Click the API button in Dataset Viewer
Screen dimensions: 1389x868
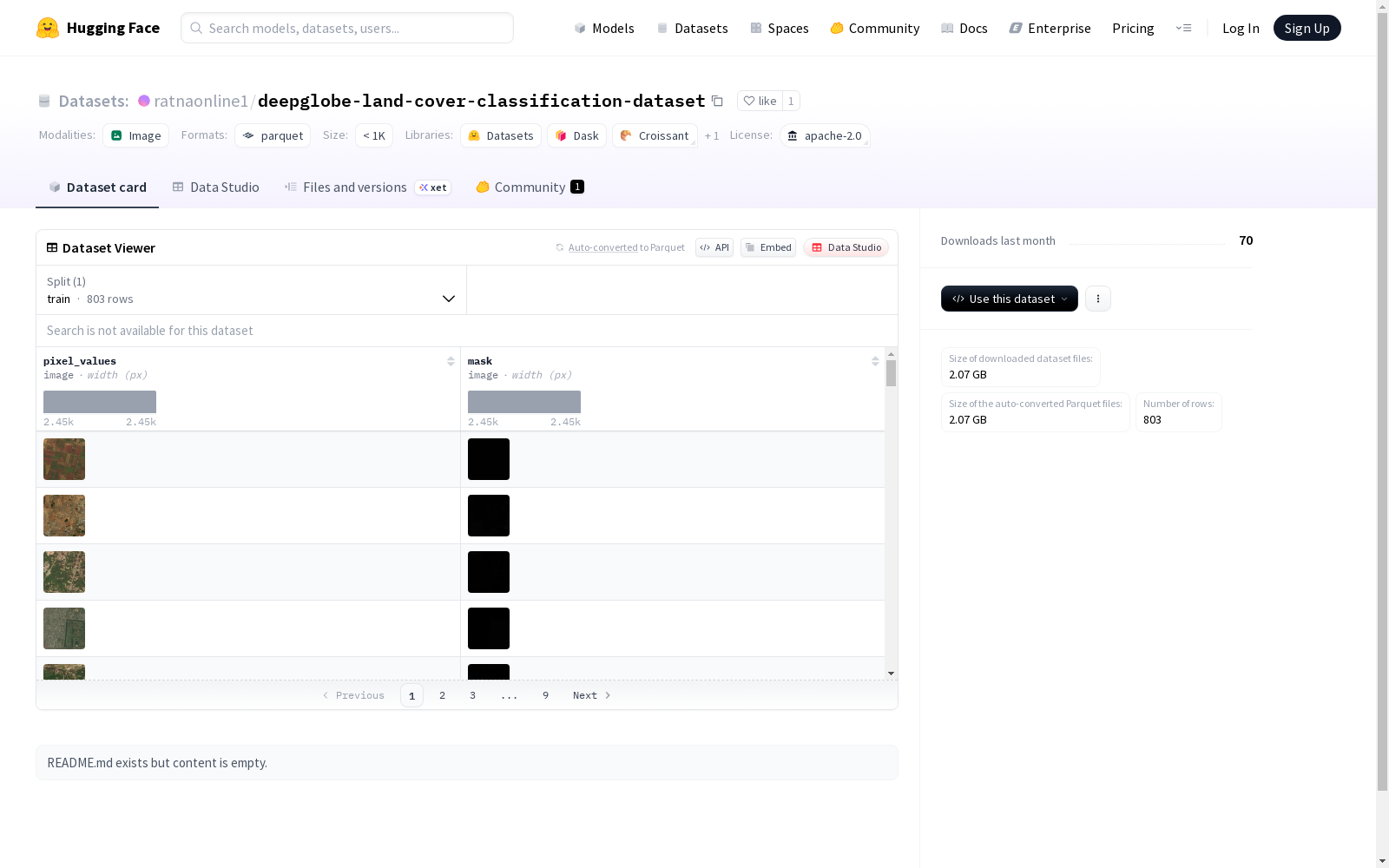click(714, 247)
